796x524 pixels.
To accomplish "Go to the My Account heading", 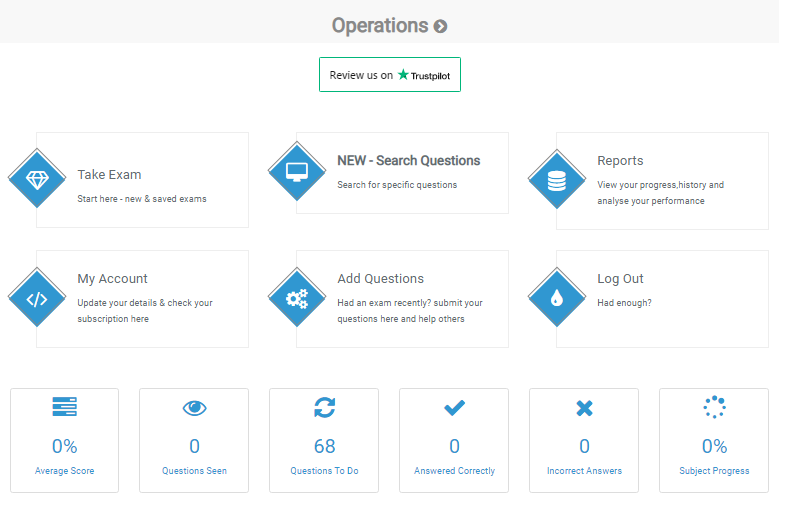I will pos(112,279).
